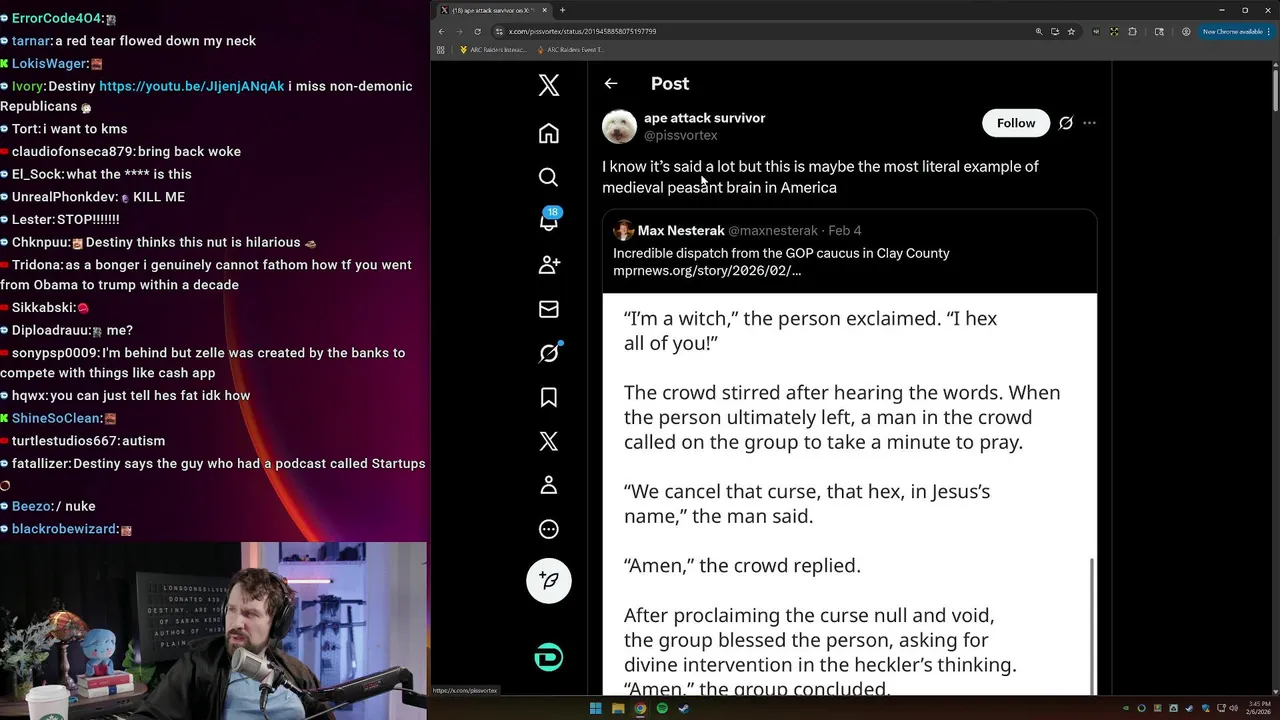Screen dimensions: 1280x720
Task: Open Notifications bell with 18 badge
Action: 549,220
